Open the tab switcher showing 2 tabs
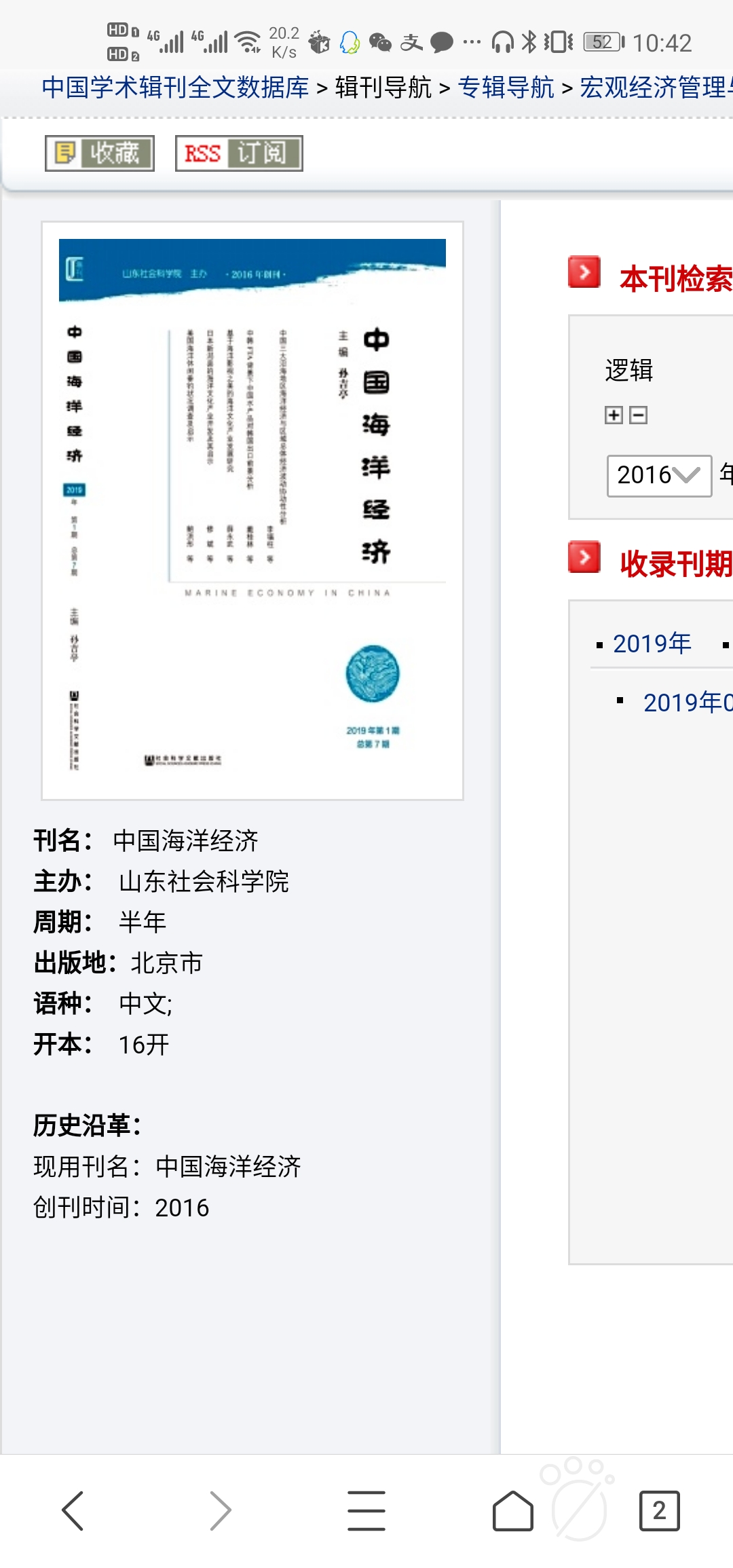This screenshot has width=733, height=1568. [x=659, y=1511]
